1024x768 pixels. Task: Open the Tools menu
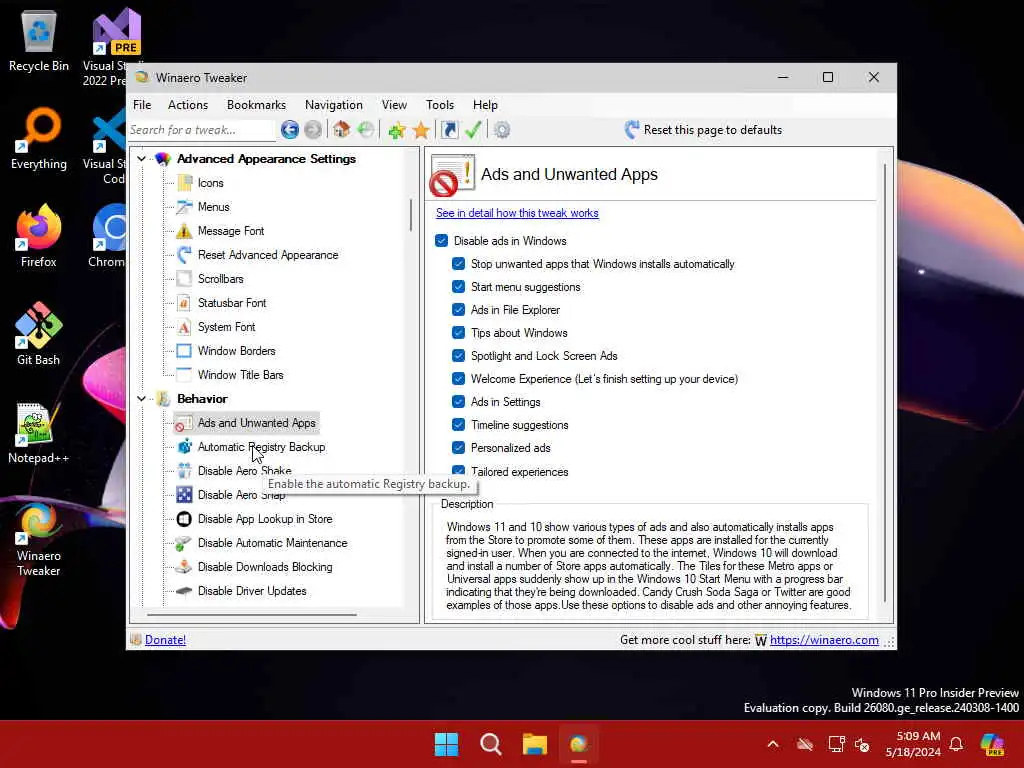440,105
